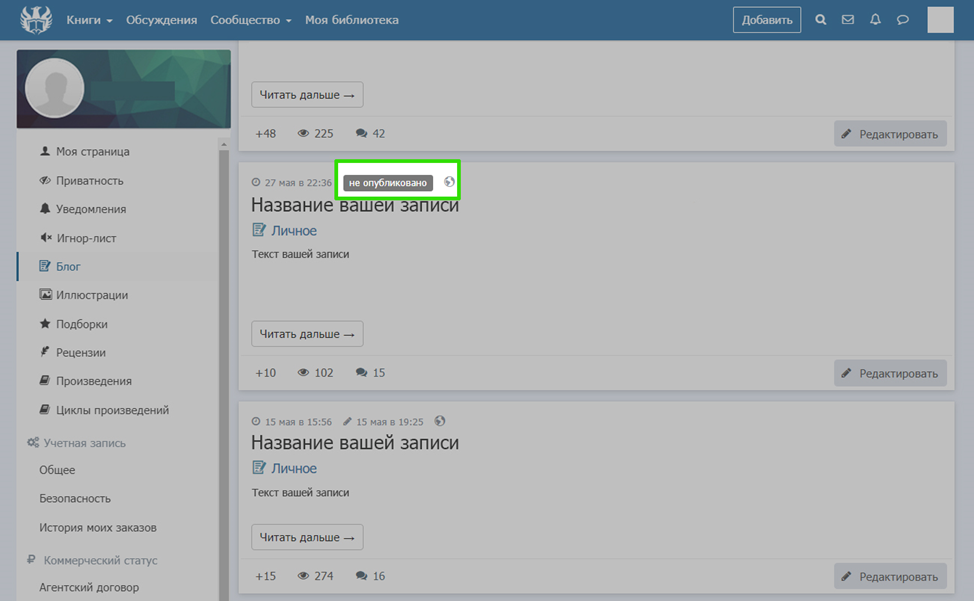This screenshot has width=974, height=601.
Task: Open notifications bell icon in header
Action: (875, 20)
